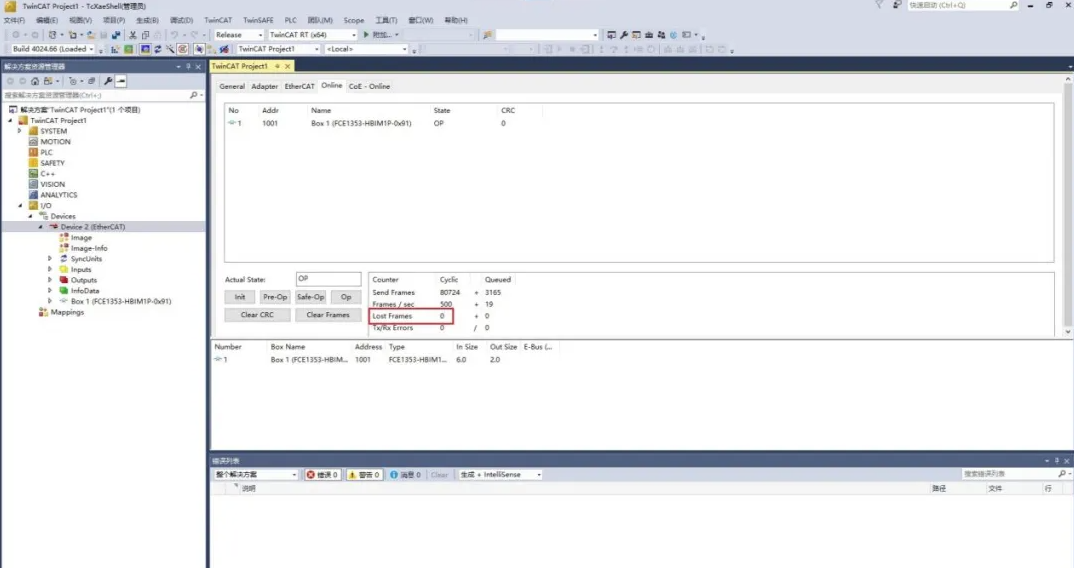Collapse the I/O tree node

pyautogui.click(x=20, y=206)
